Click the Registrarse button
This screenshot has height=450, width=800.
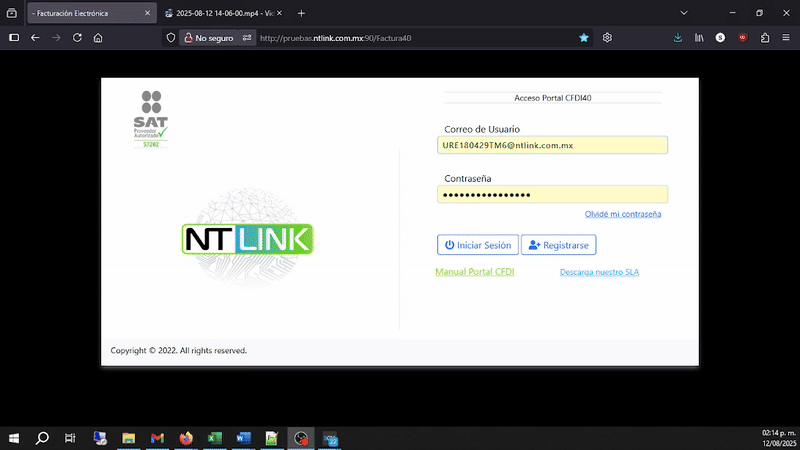tap(559, 245)
